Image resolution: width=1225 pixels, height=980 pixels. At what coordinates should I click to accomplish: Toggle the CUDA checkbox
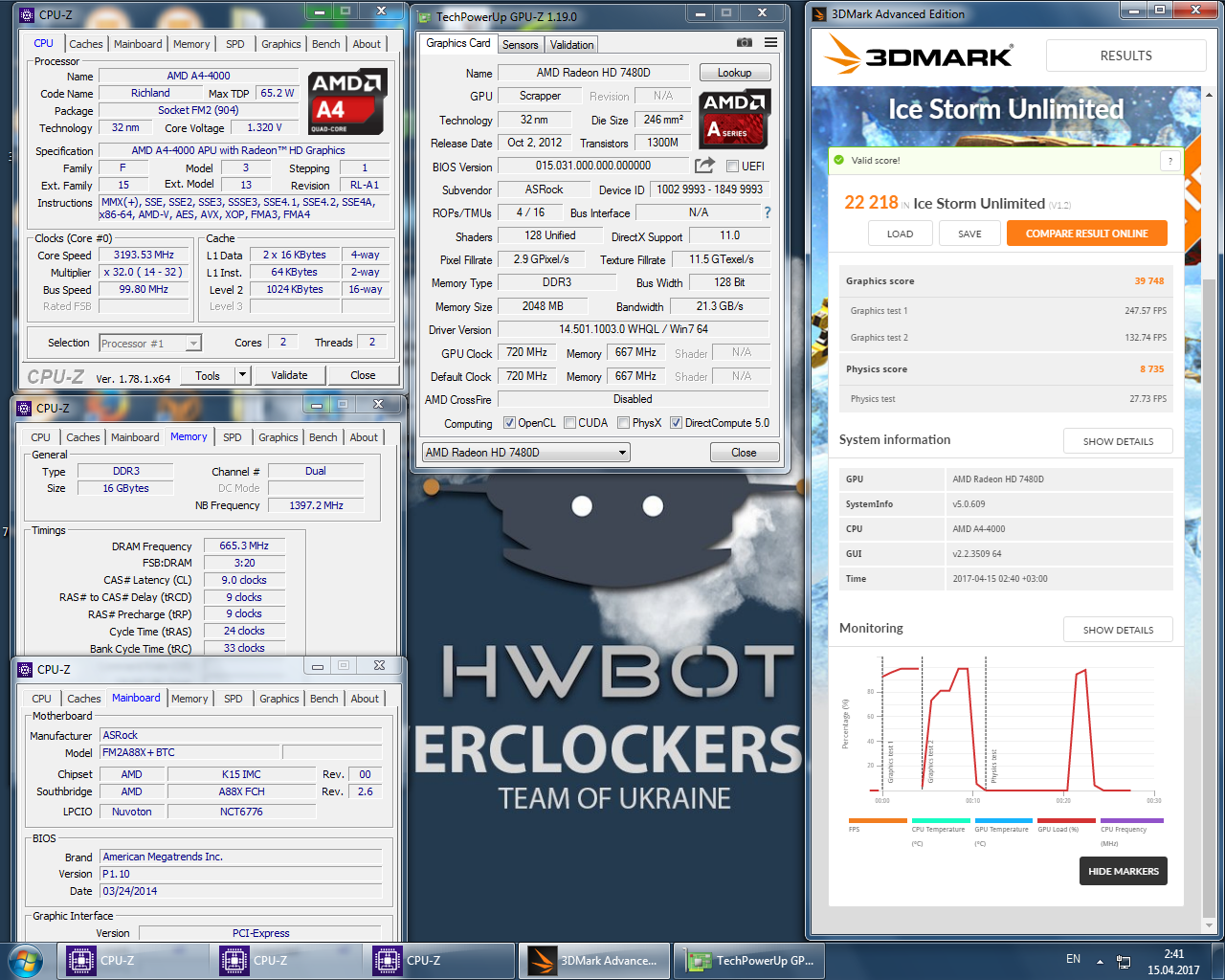click(569, 423)
